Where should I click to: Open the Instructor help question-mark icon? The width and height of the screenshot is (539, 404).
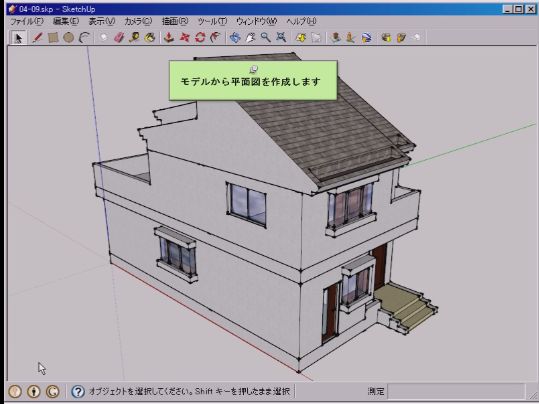[x=78, y=391]
